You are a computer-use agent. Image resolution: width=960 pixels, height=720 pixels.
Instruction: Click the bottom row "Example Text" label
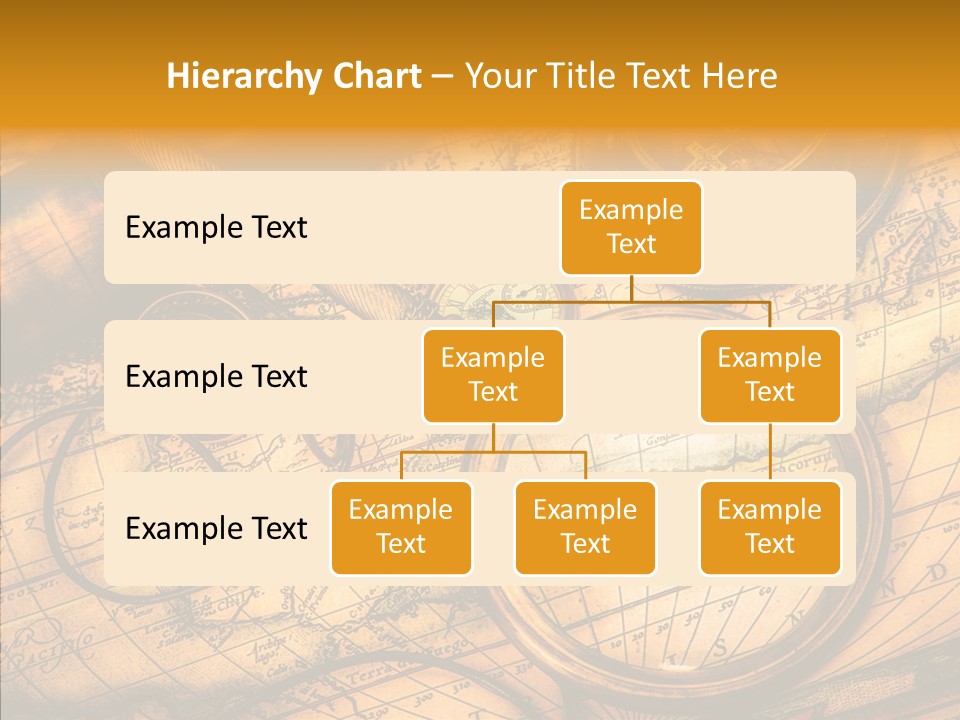[x=216, y=528]
